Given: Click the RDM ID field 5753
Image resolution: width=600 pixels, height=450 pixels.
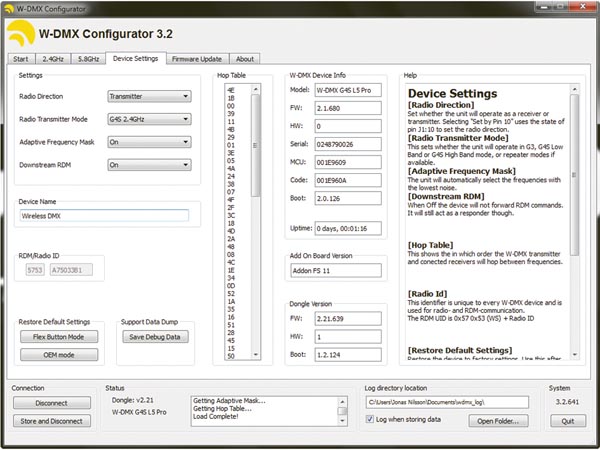Looking at the screenshot, I should (x=35, y=270).
